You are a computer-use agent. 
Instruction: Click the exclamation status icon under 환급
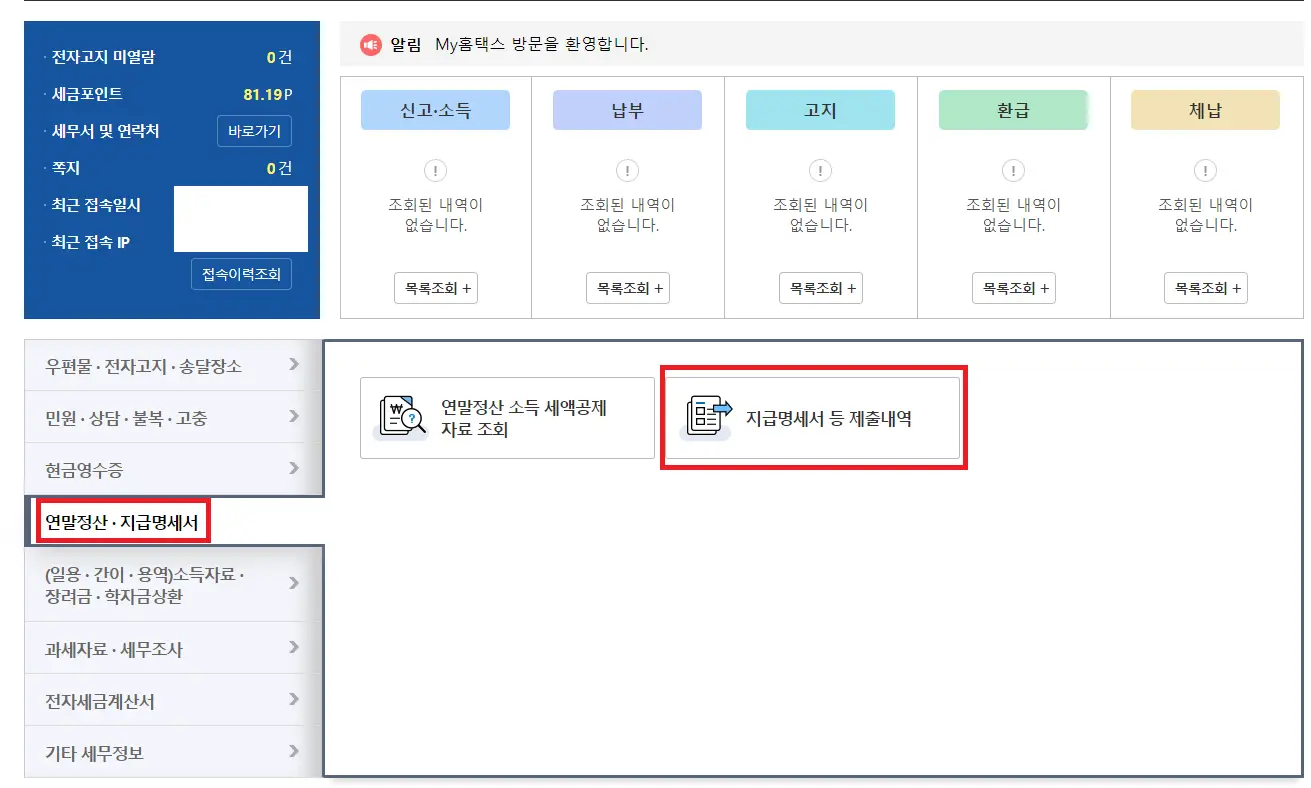coord(1013,170)
